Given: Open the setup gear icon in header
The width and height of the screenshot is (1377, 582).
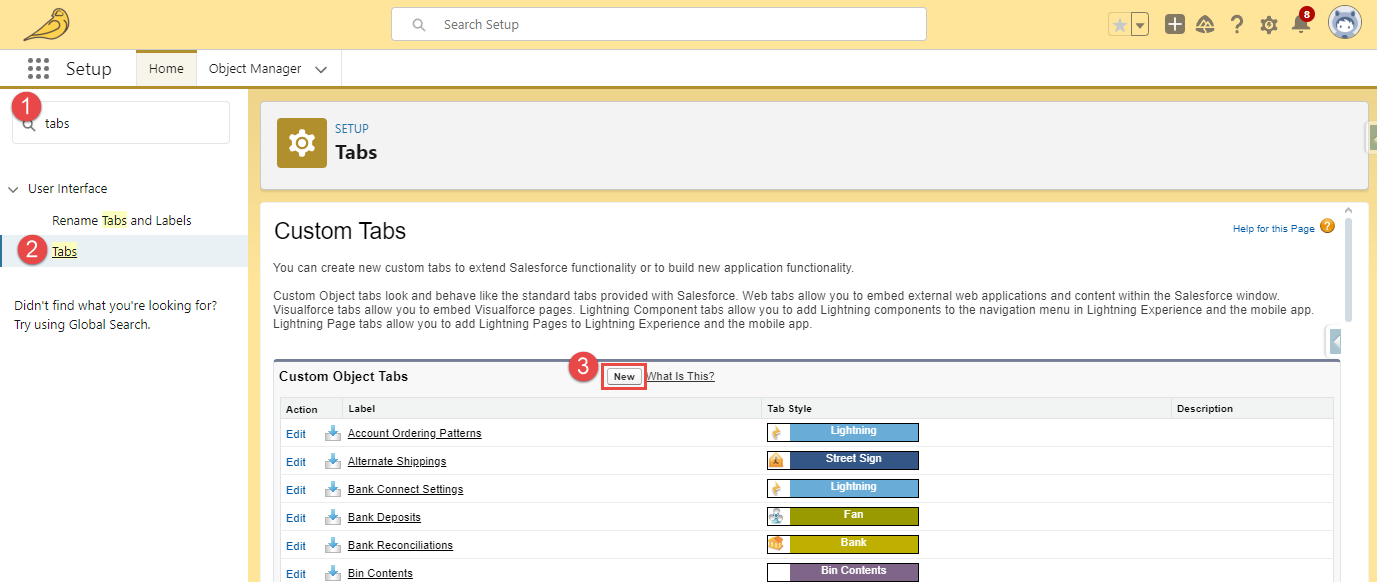Looking at the screenshot, I should (x=1269, y=25).
